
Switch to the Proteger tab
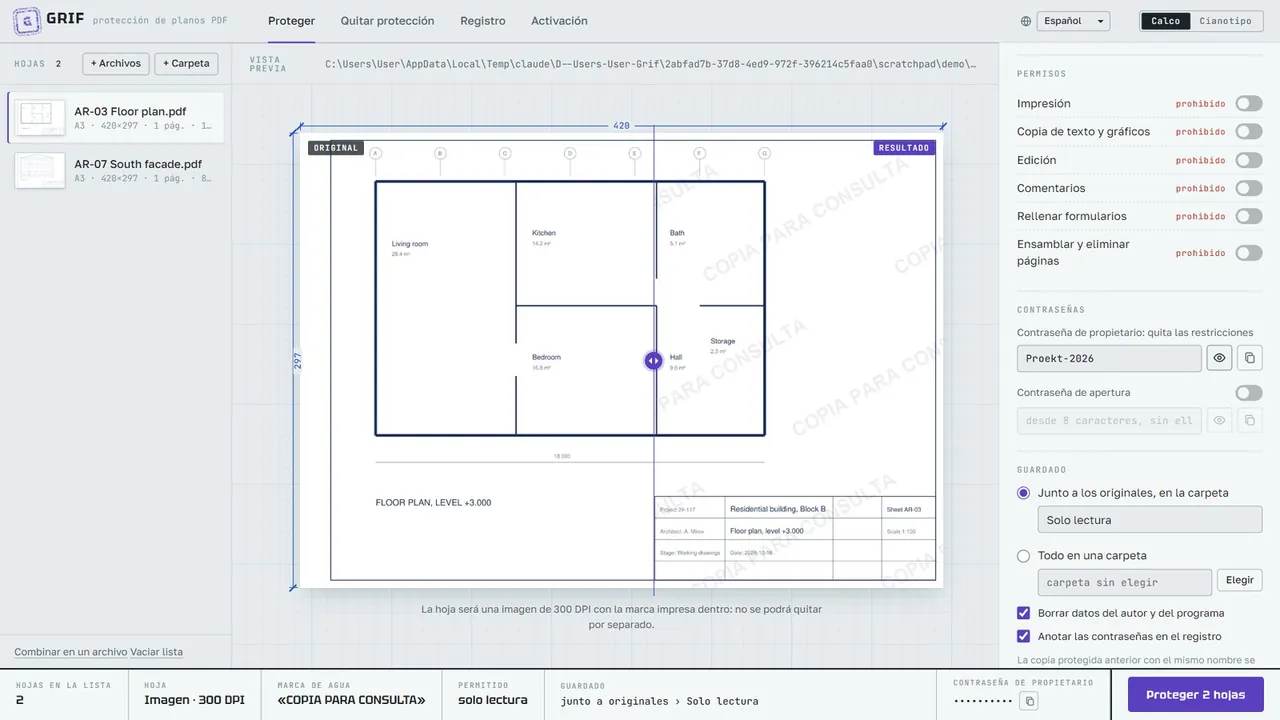tap(291, 21)
